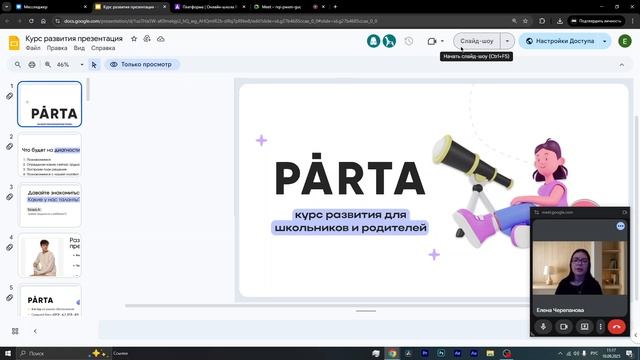Screen dimensions: 640x360
Task: Select slide 2 thumbnail
Action: [49, 155]
